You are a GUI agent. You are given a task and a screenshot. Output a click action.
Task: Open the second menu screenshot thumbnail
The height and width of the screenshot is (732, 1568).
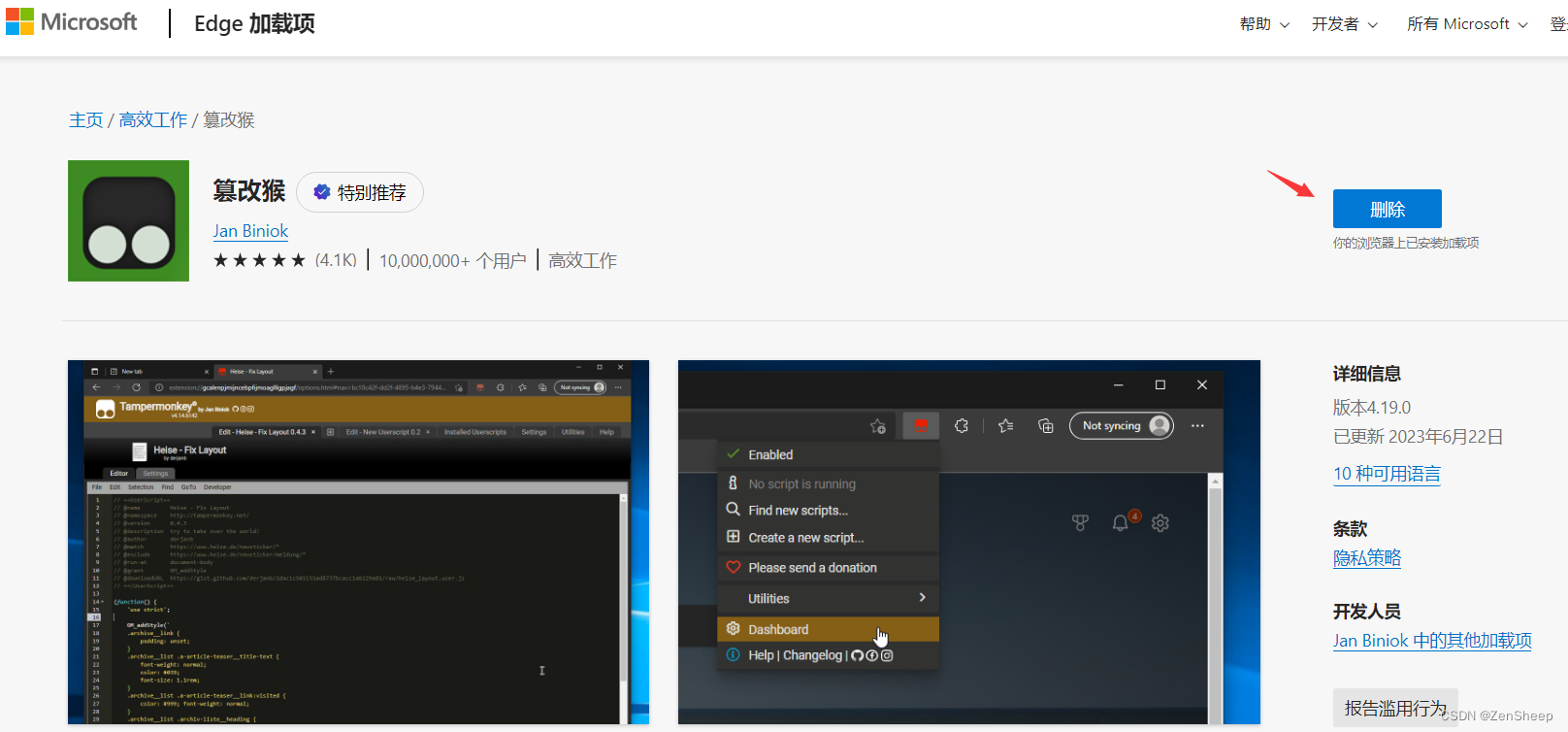(x=968, y=542)
